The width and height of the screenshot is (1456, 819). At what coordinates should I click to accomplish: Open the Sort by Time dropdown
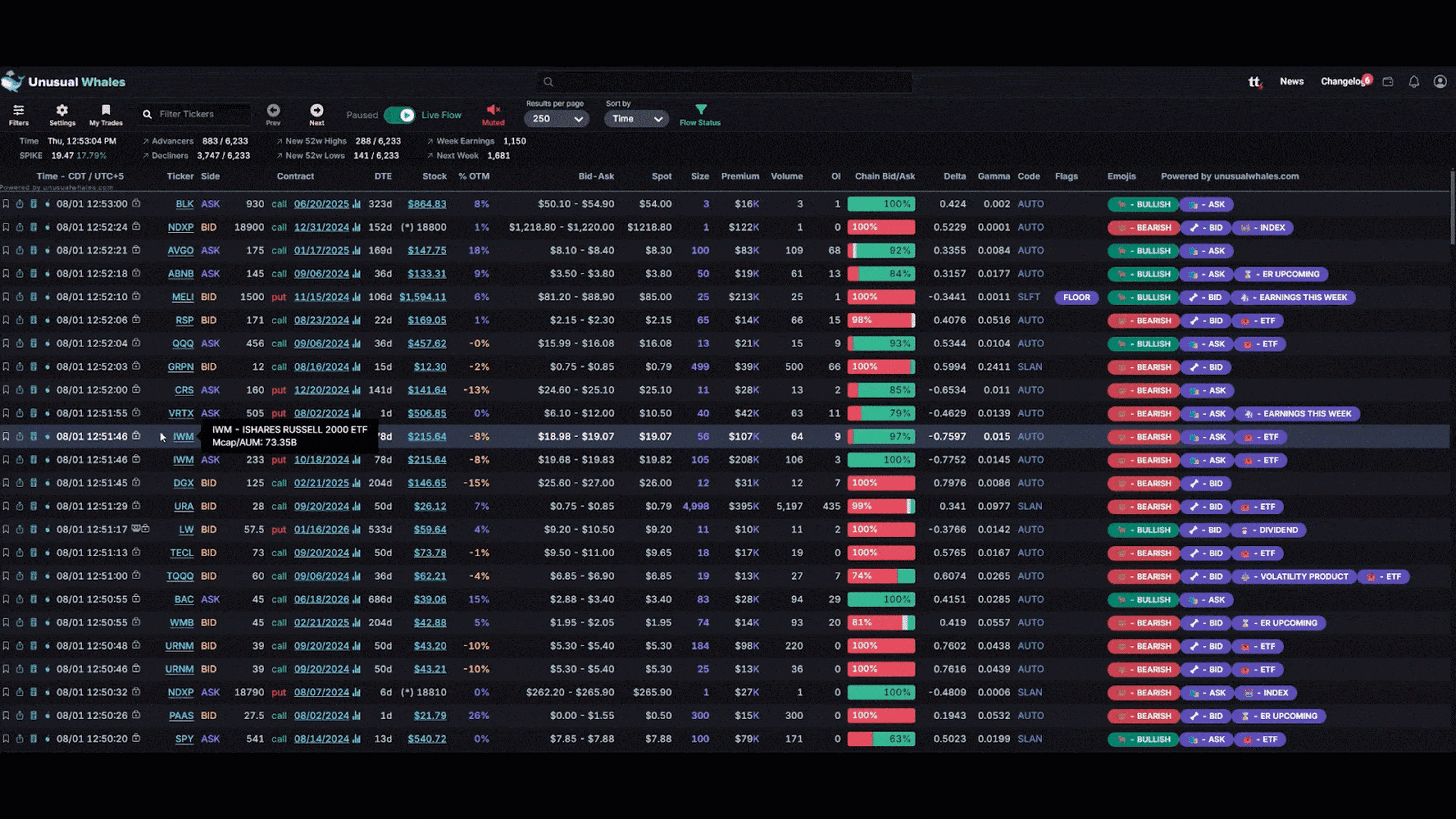point(636,118)
